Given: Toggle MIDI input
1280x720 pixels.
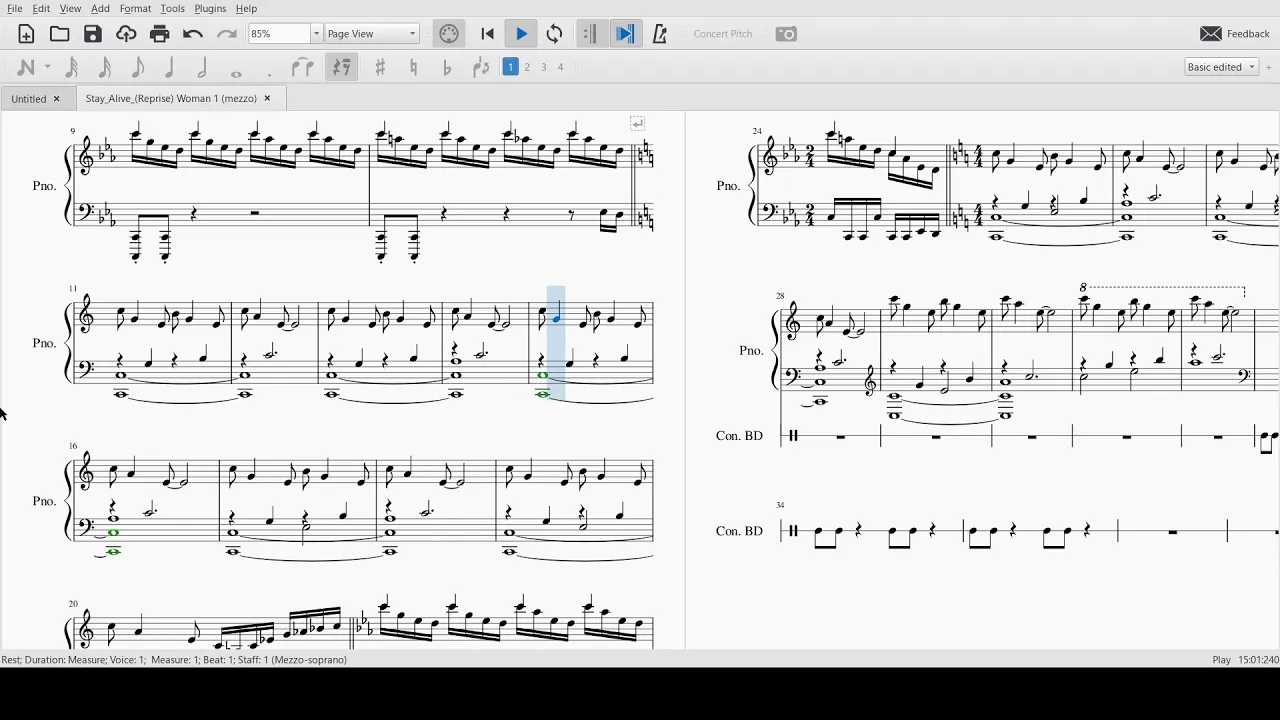Looking at the screenshot, I should tap(449, 34).
